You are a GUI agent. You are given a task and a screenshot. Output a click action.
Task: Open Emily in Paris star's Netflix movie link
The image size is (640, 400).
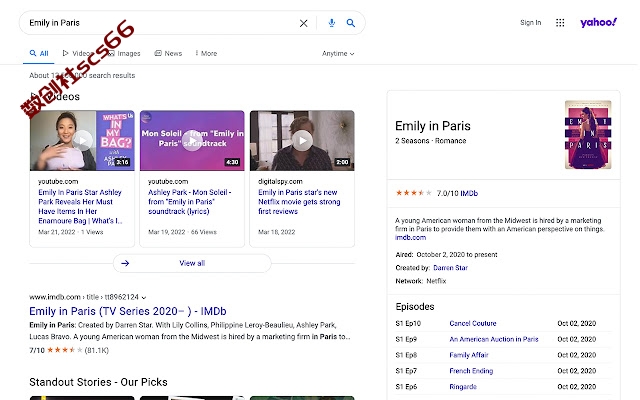point(299,202)
